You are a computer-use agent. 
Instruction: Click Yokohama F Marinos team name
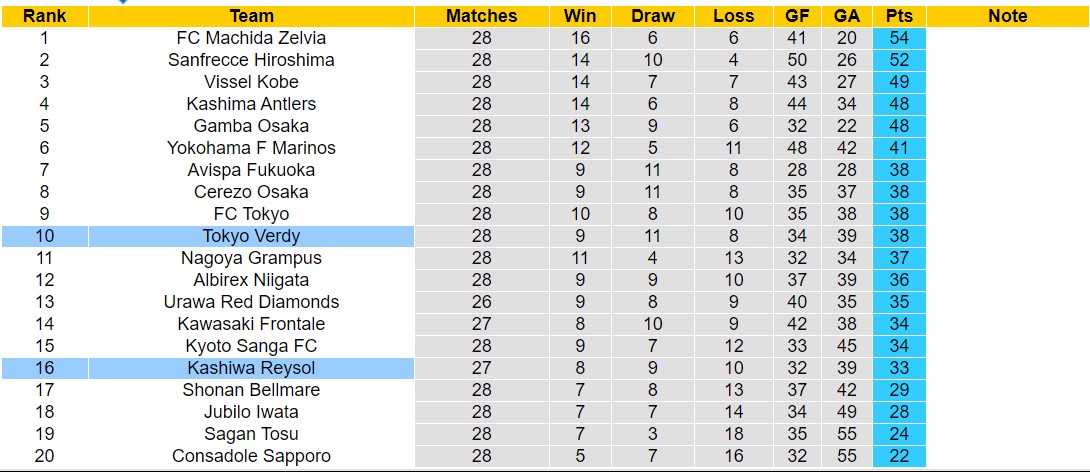(x=251, y=148)
